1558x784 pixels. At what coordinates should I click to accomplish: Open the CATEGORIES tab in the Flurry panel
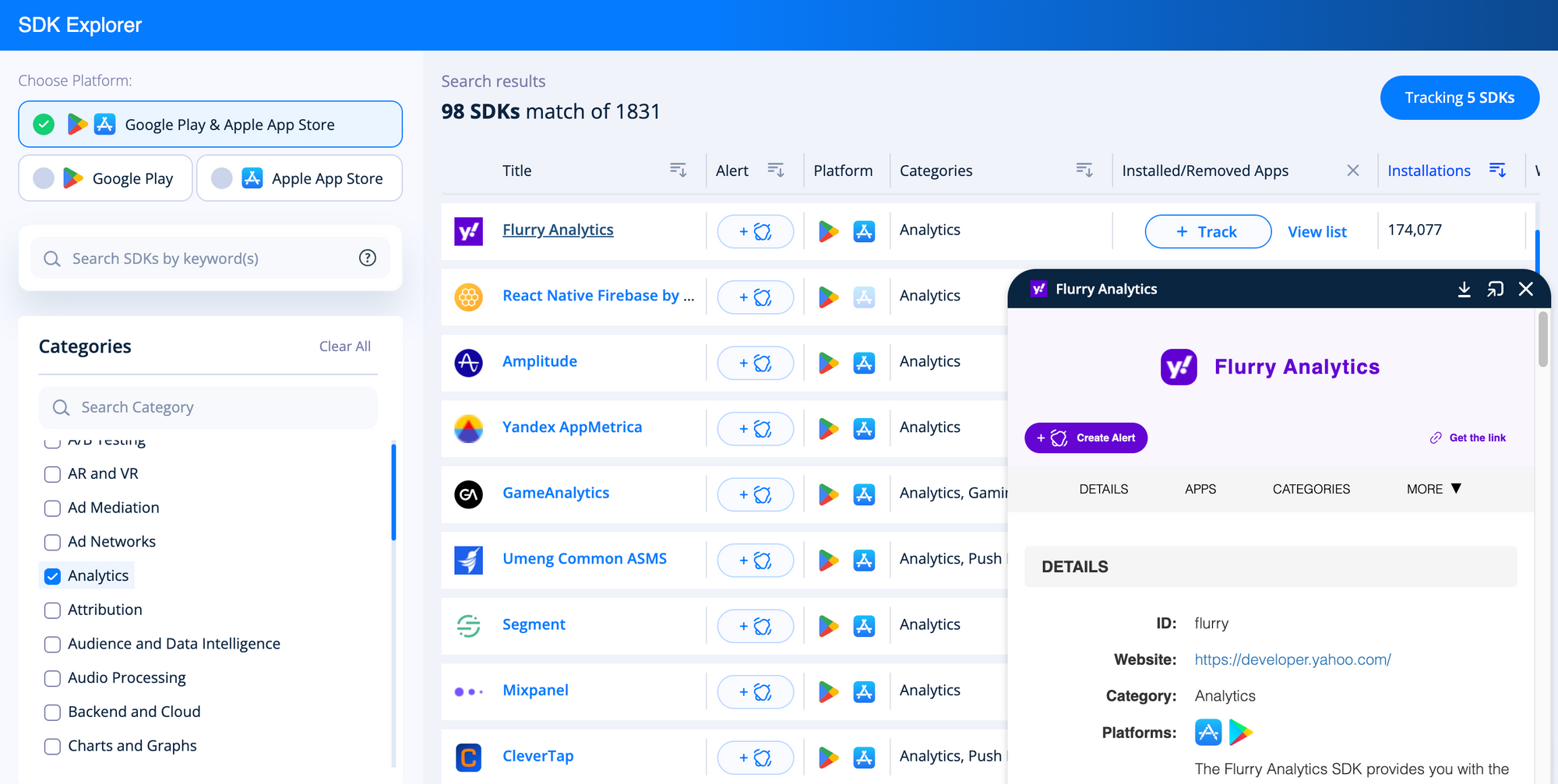pos(1311,489)
